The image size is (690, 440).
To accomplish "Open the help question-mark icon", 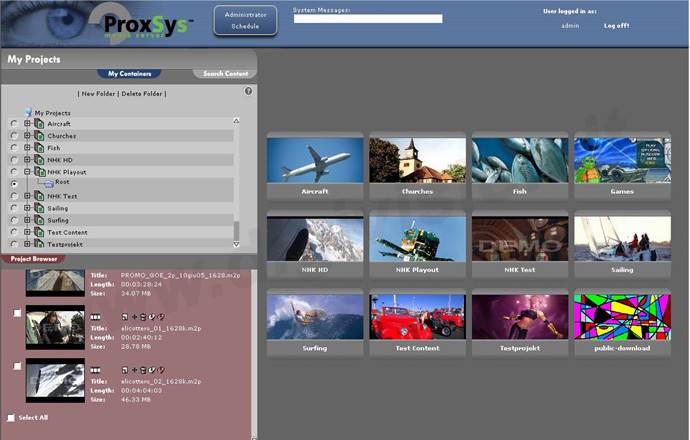I will pos(248,91).
